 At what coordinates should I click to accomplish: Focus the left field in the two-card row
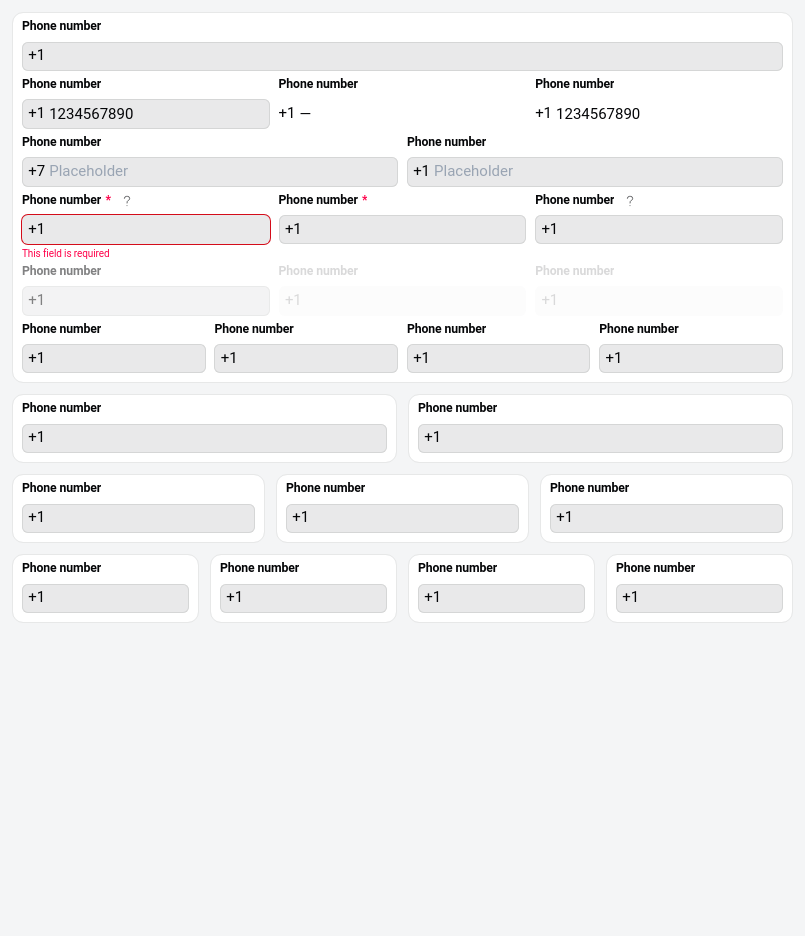pyautogui.click(x=204, y=438)
